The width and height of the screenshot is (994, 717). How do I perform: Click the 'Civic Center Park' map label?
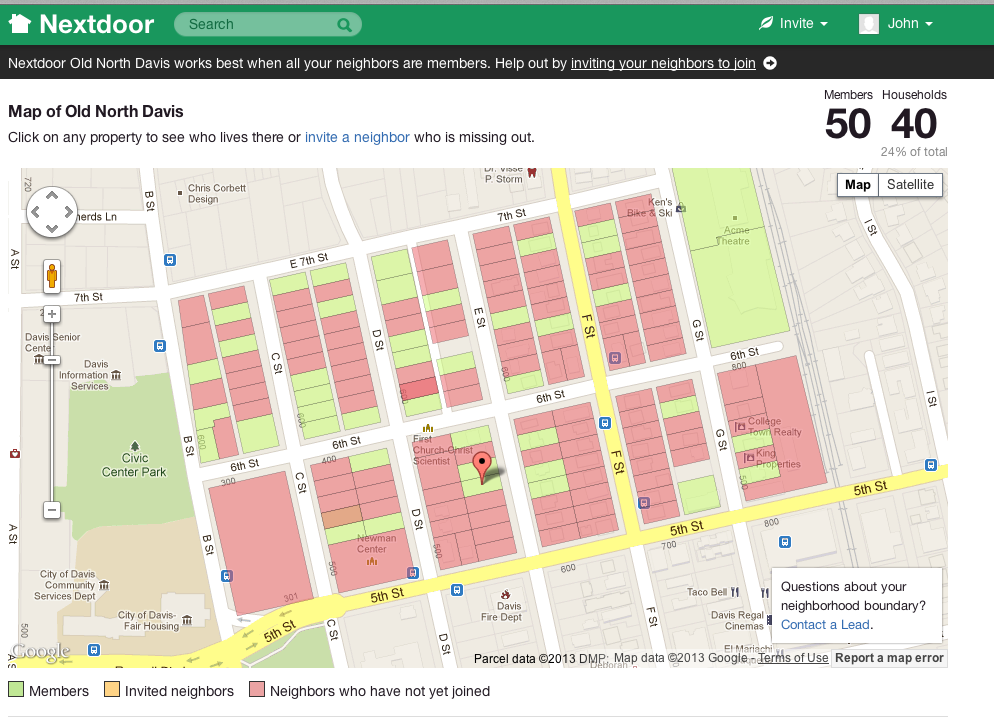click(x=134, y=465)
